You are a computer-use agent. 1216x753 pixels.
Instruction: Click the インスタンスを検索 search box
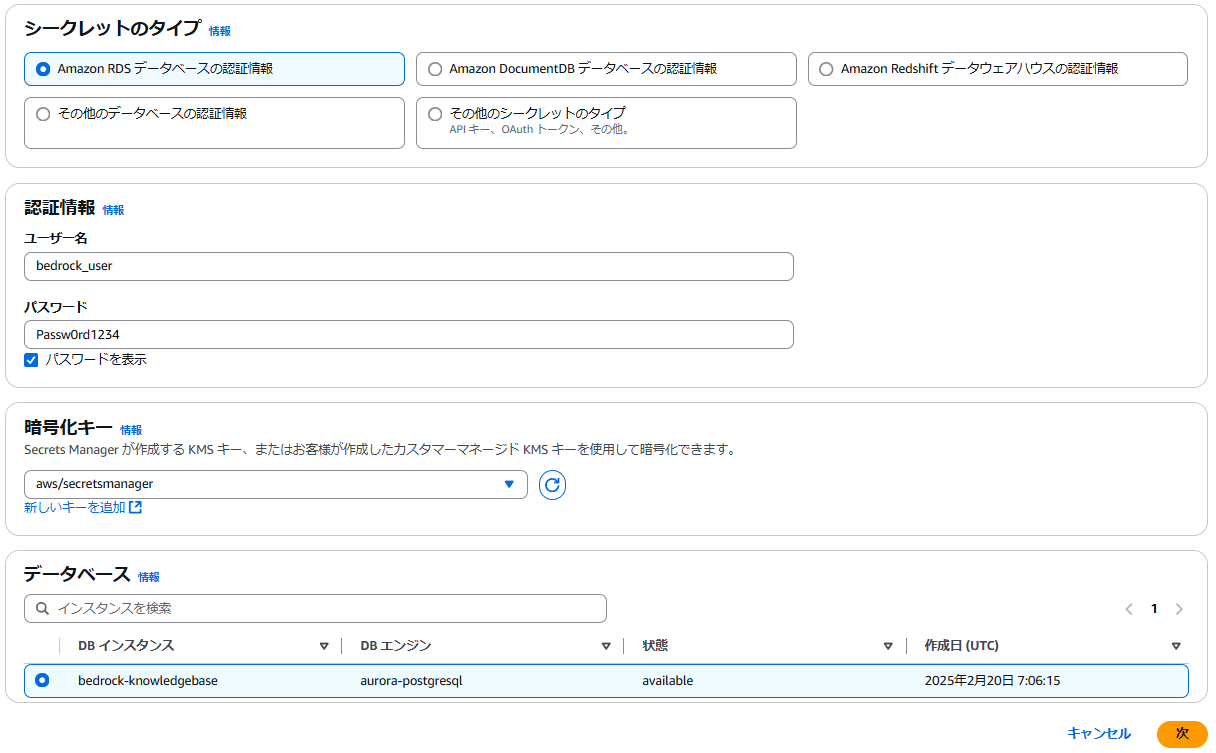click(315, 608)
